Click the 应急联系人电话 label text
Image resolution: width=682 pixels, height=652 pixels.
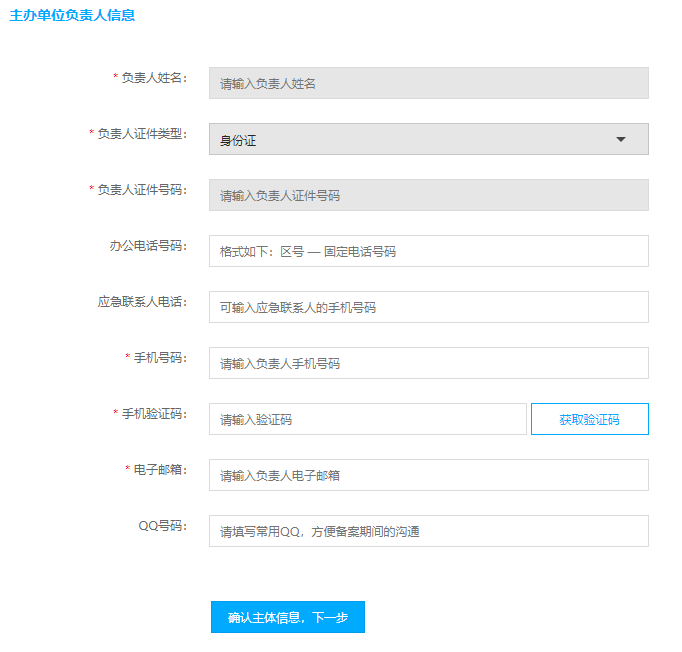point(142,302)
